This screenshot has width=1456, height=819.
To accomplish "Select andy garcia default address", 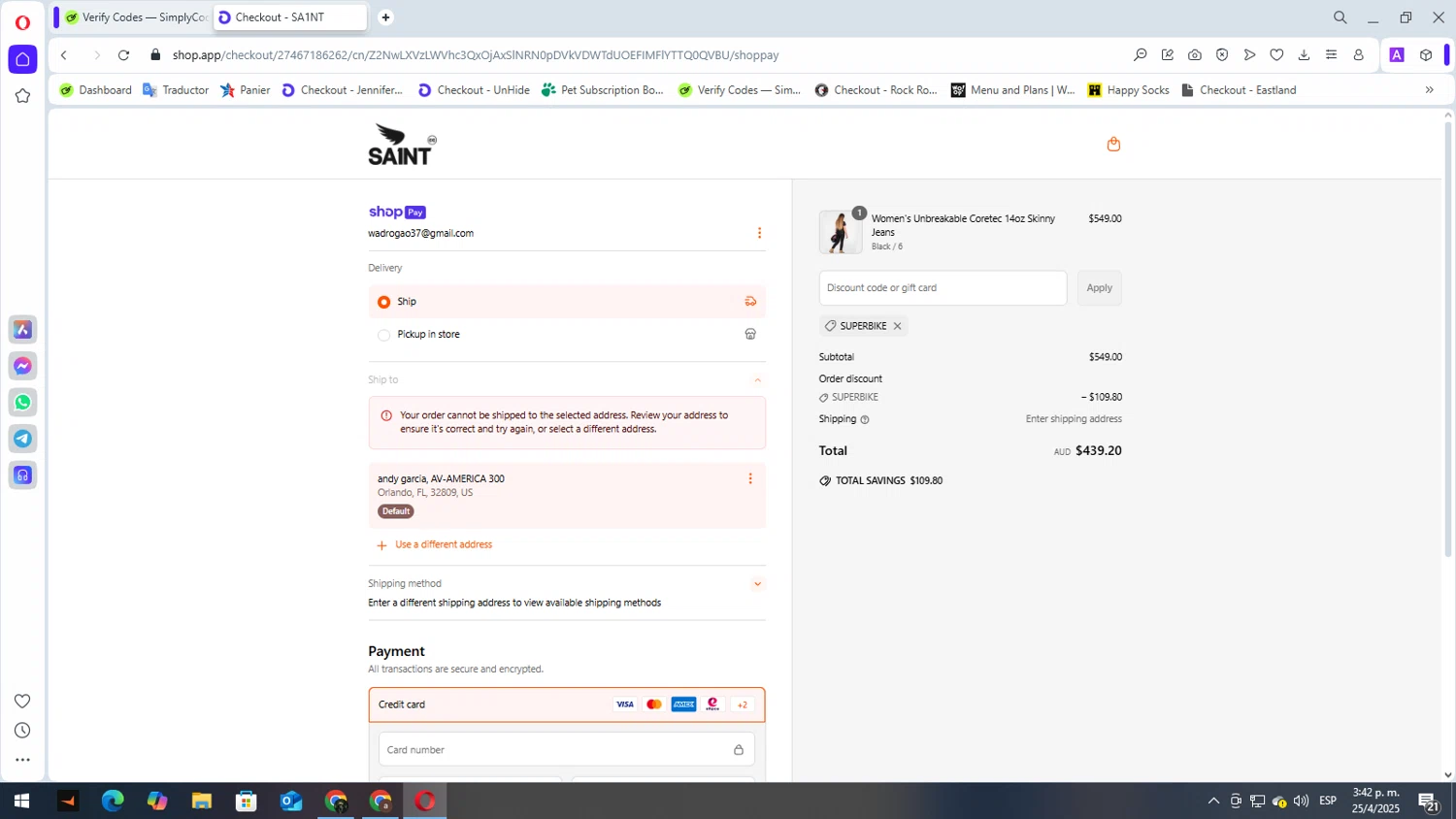I will (567, 496).
